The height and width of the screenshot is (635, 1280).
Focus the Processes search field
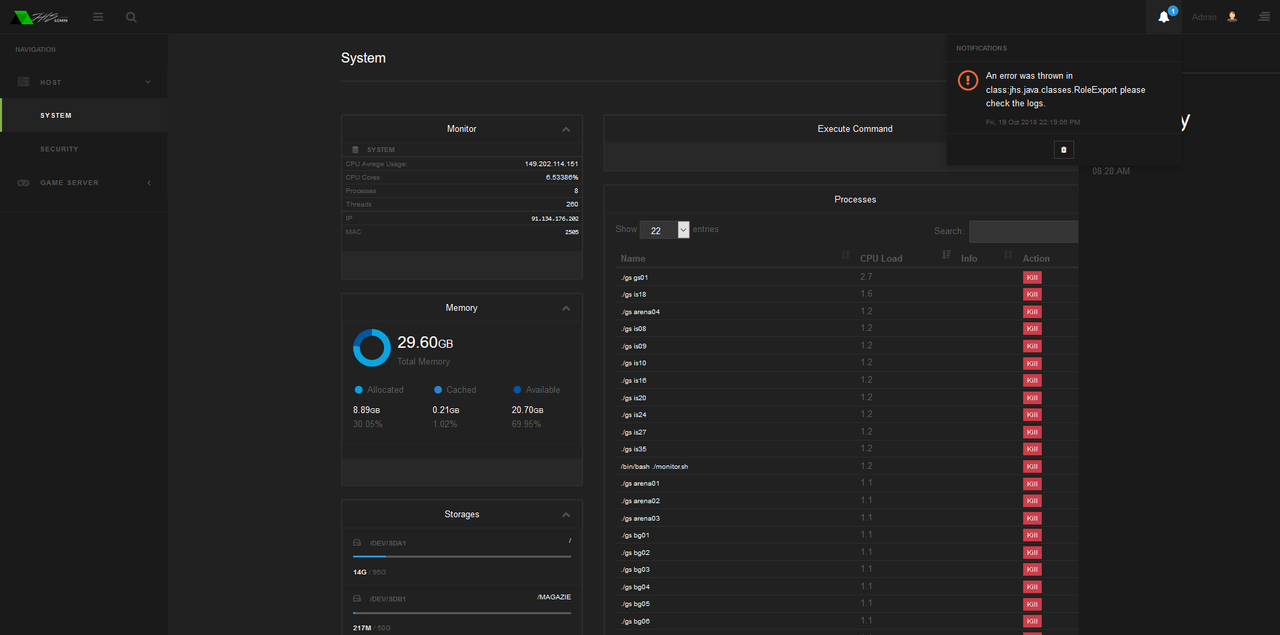[x=1023, y=231]
